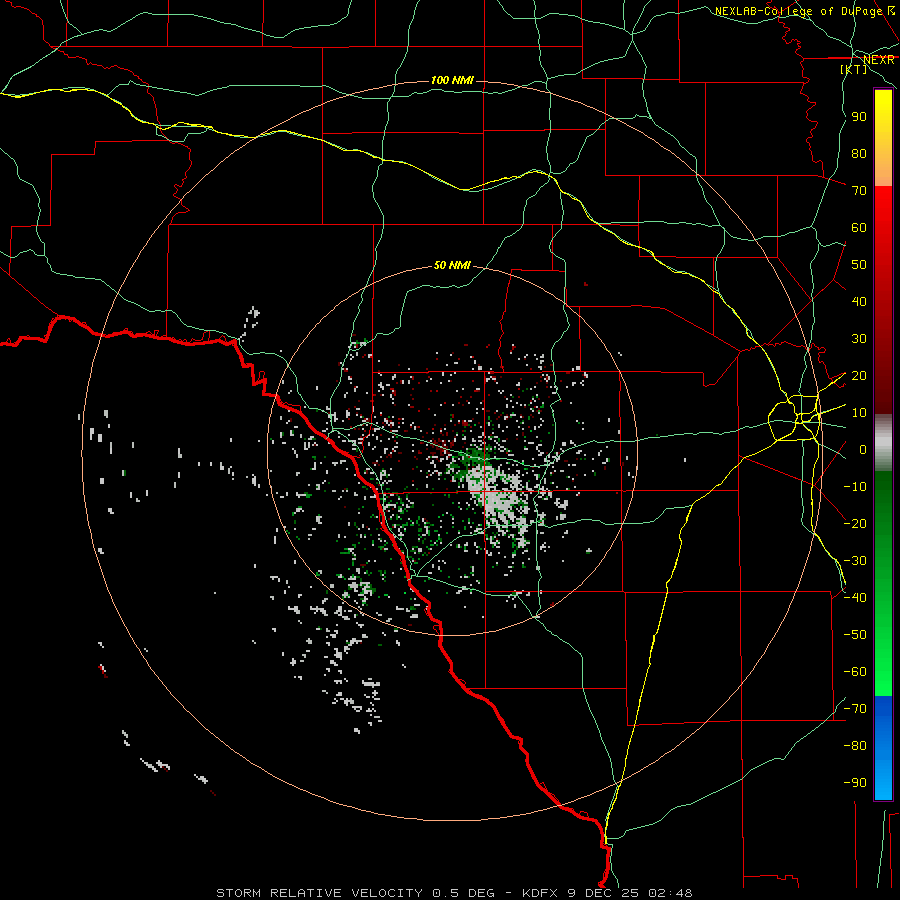Click the -90 value on velocity scale

point(855,783)
